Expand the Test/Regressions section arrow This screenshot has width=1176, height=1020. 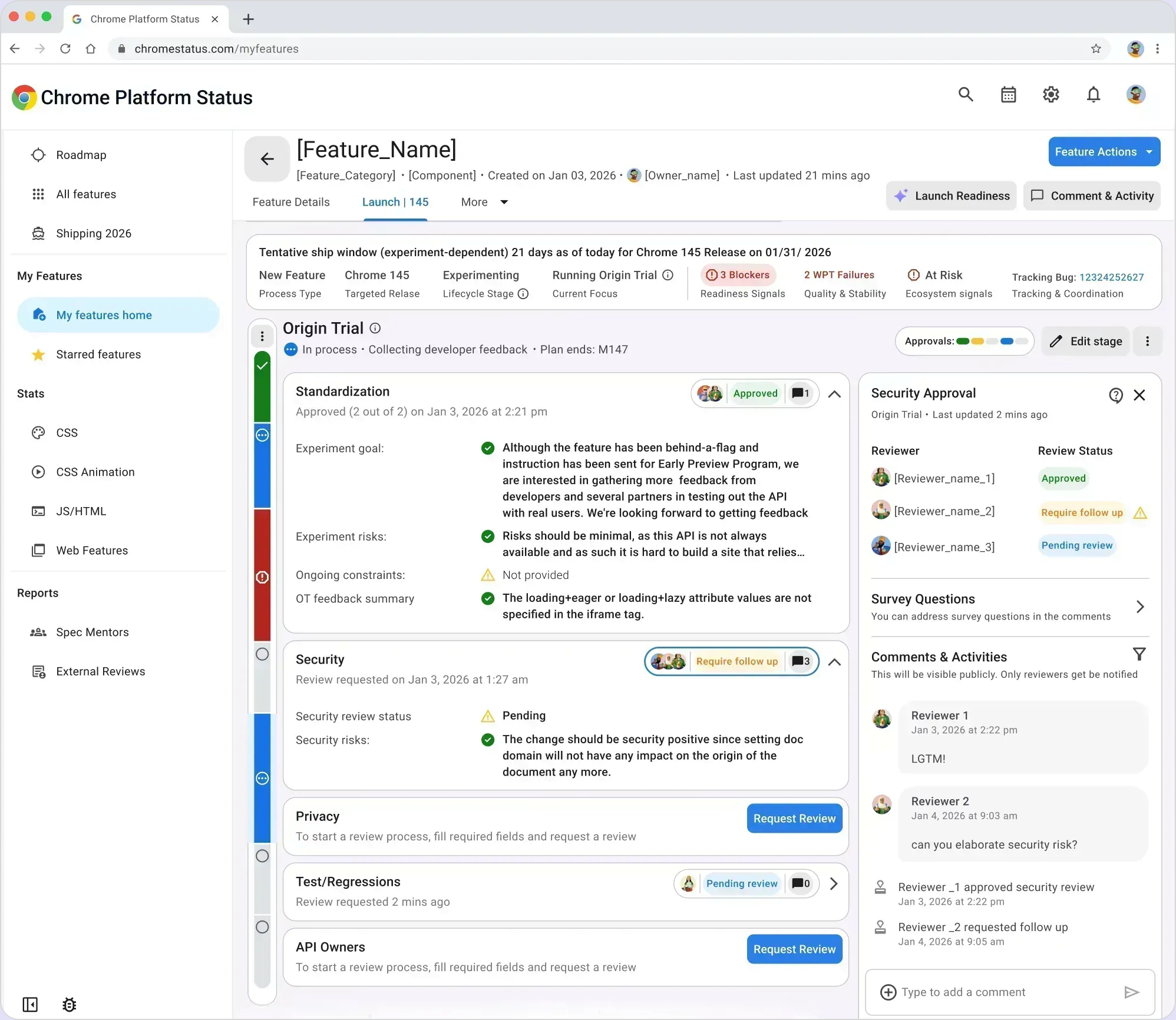[x=834, y=883]
